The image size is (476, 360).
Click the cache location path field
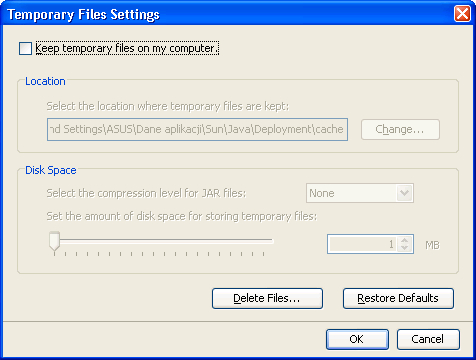click(x=197, y=129)
